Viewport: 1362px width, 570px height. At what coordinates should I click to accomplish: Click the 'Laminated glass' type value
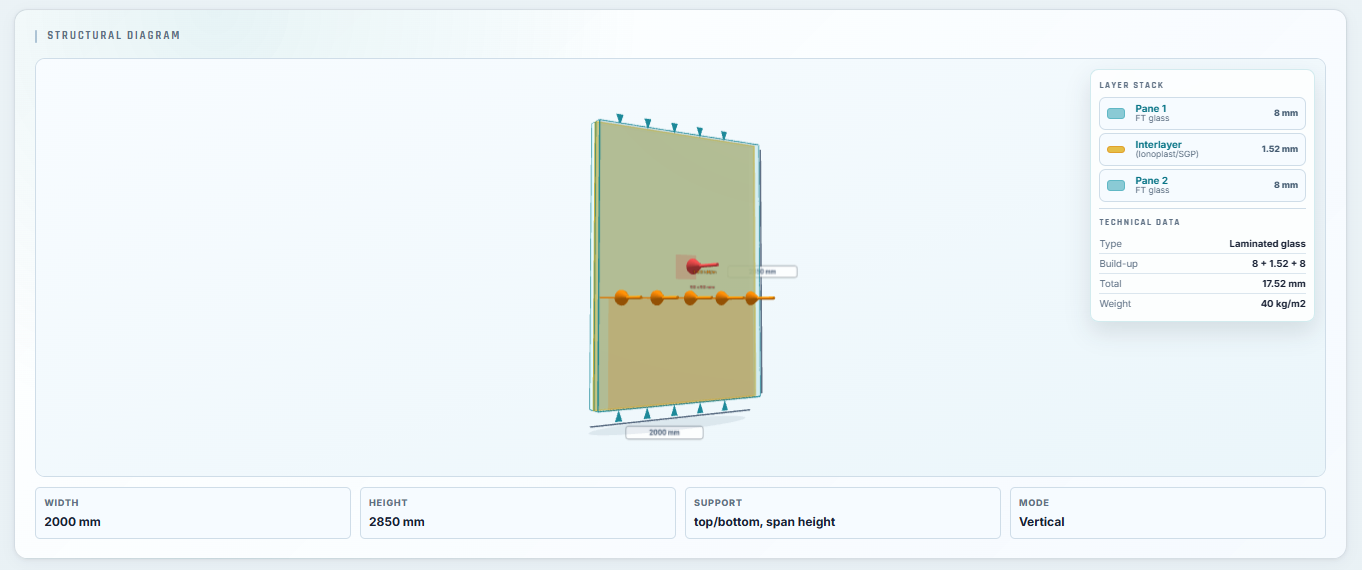click(1267, 243)
